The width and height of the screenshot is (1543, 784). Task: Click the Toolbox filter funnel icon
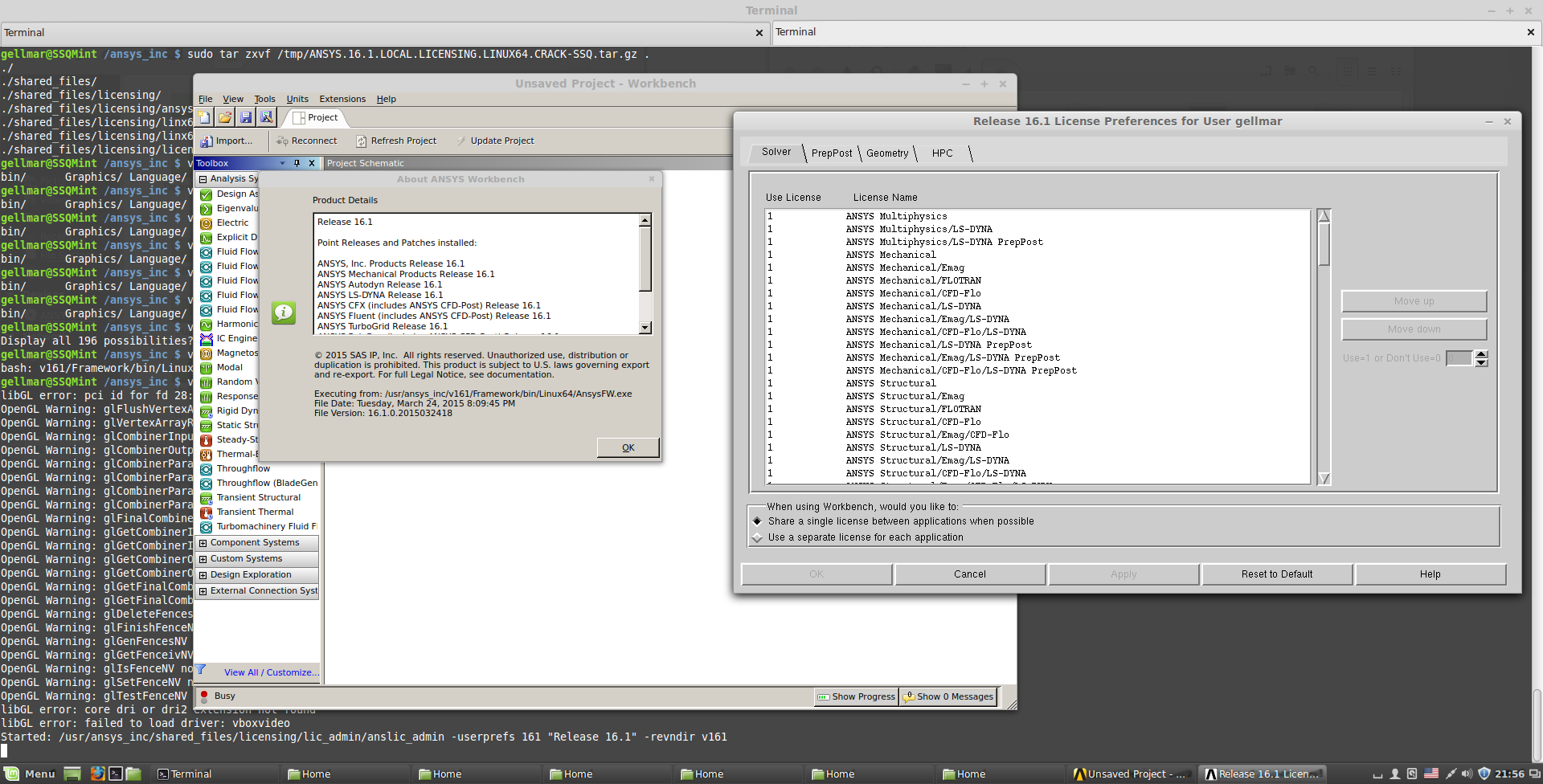coord(201,670)
